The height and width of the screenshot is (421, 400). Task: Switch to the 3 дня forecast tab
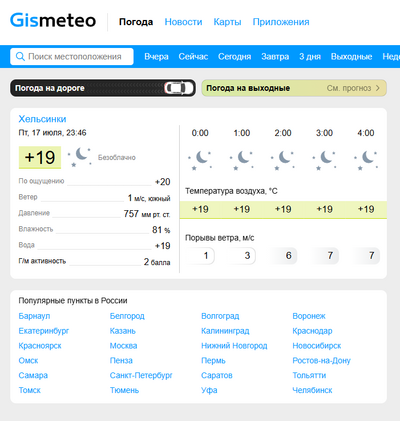tap(310, 57)
